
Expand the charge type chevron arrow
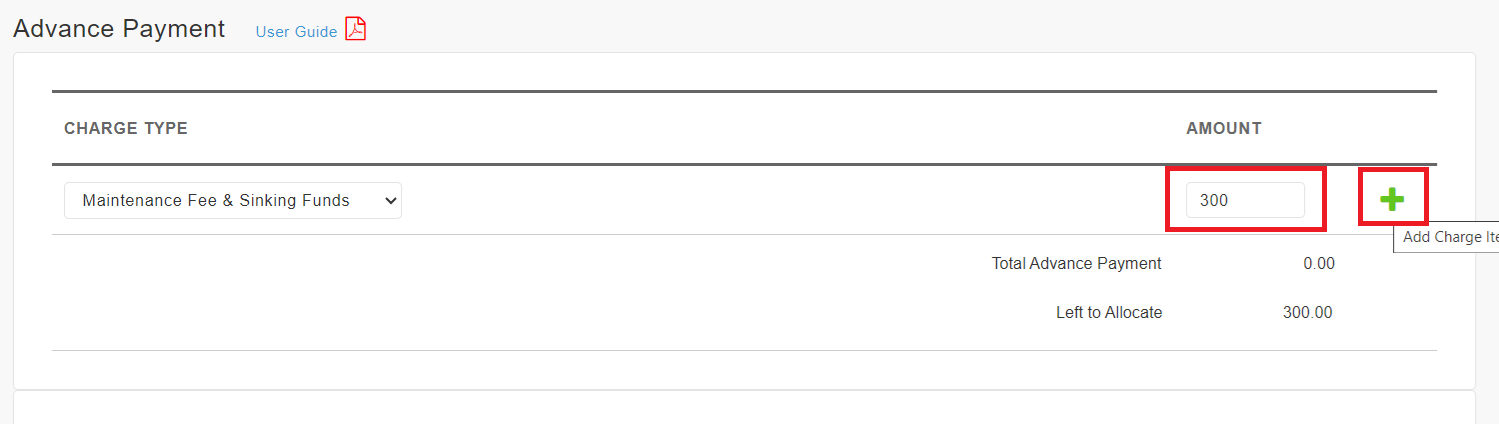coord(390,201)
